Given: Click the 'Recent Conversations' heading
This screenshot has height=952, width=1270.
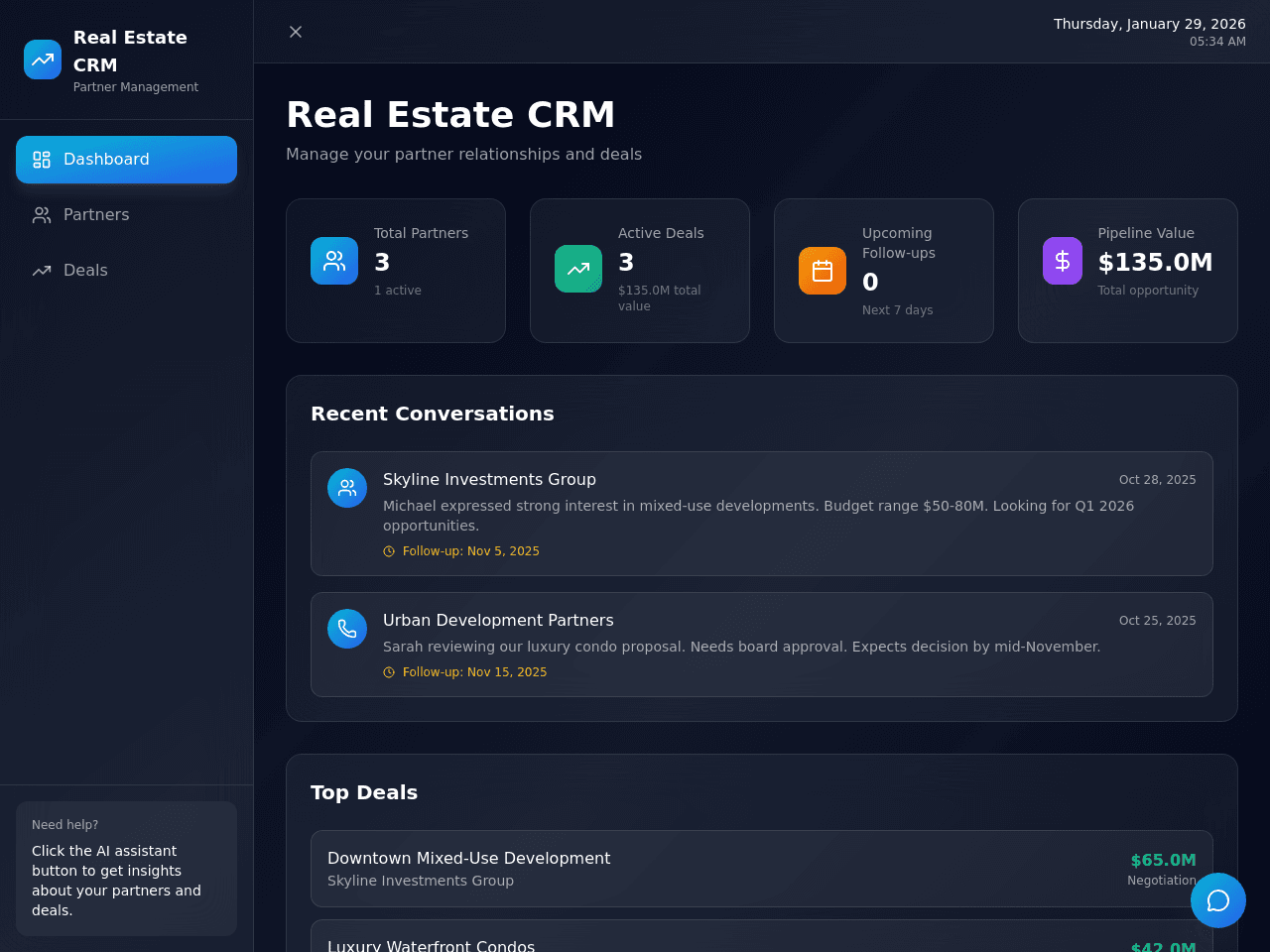Looking at the screenshot, I should [433, 414].
